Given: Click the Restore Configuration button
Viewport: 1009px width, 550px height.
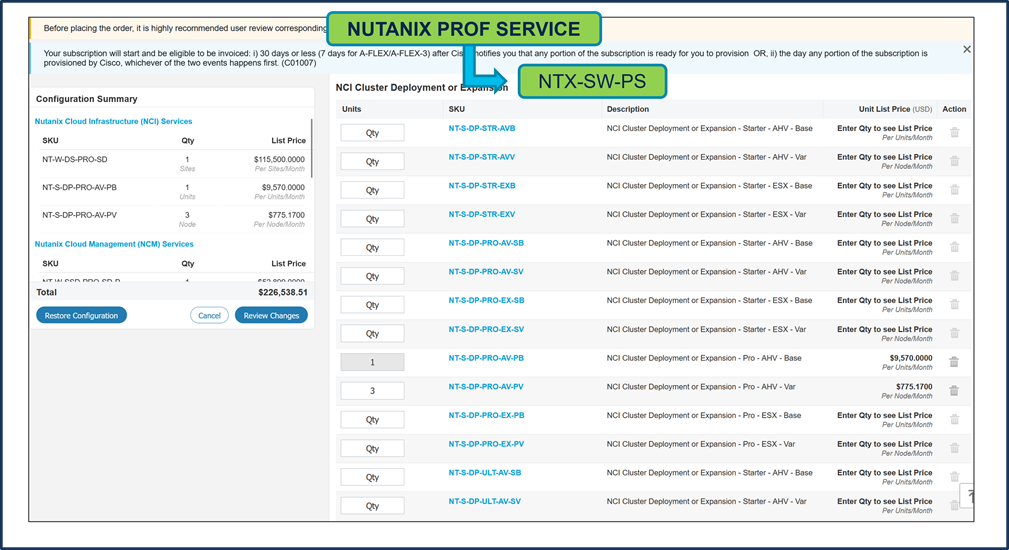Looking at the screenshot, I should 81,315.
